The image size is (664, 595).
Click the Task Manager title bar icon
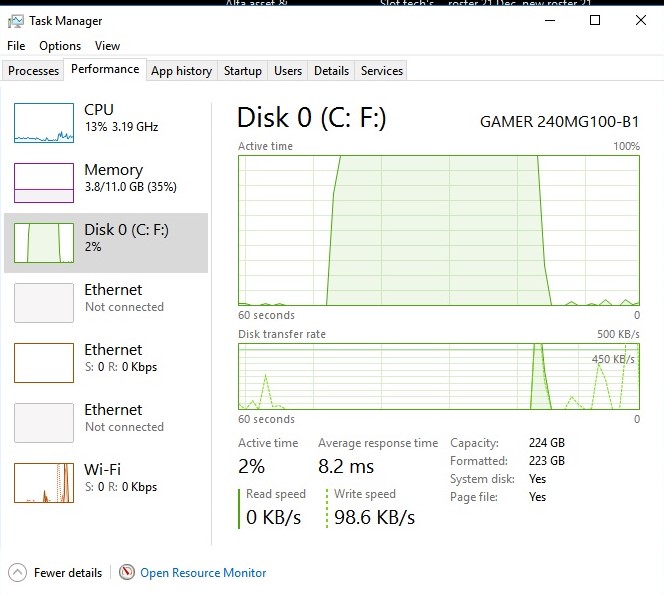(x=16, y=21)
